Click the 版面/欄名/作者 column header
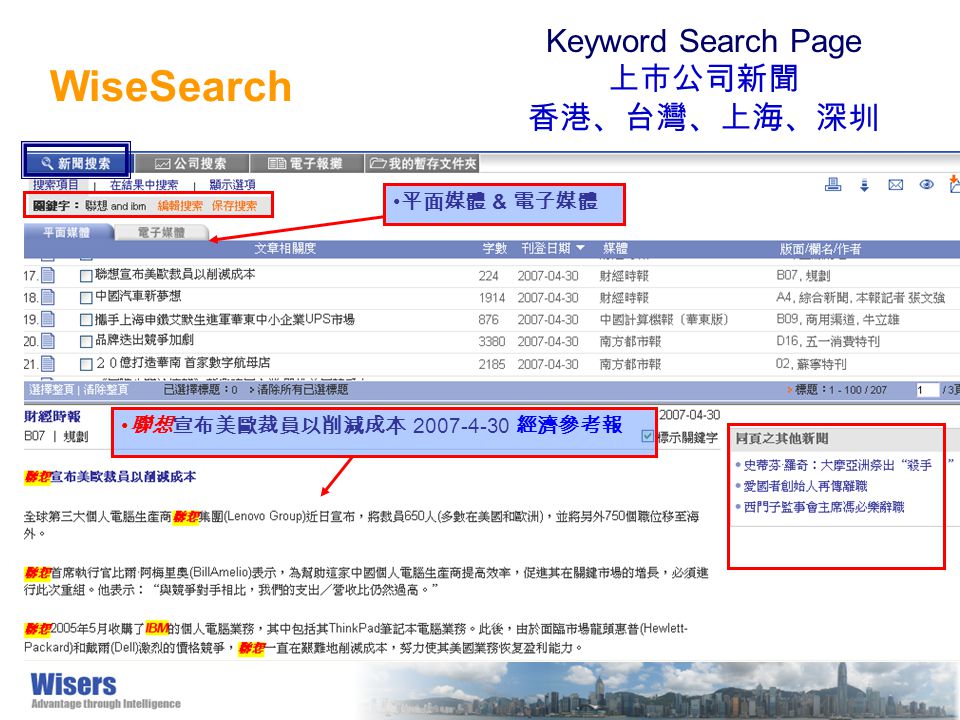960x720 pixels. point(820,249)
